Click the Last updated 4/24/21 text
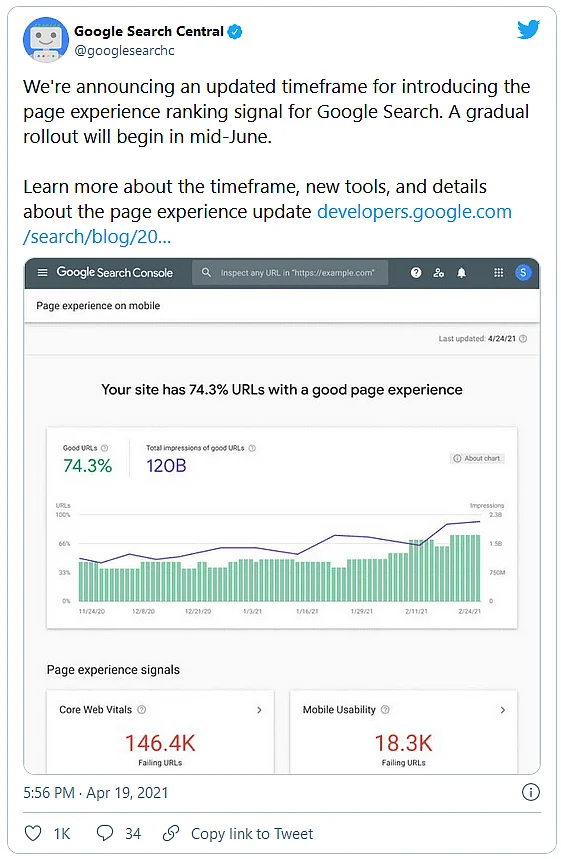561x859 pixels. pyautogui.click(x=477, y=339)
